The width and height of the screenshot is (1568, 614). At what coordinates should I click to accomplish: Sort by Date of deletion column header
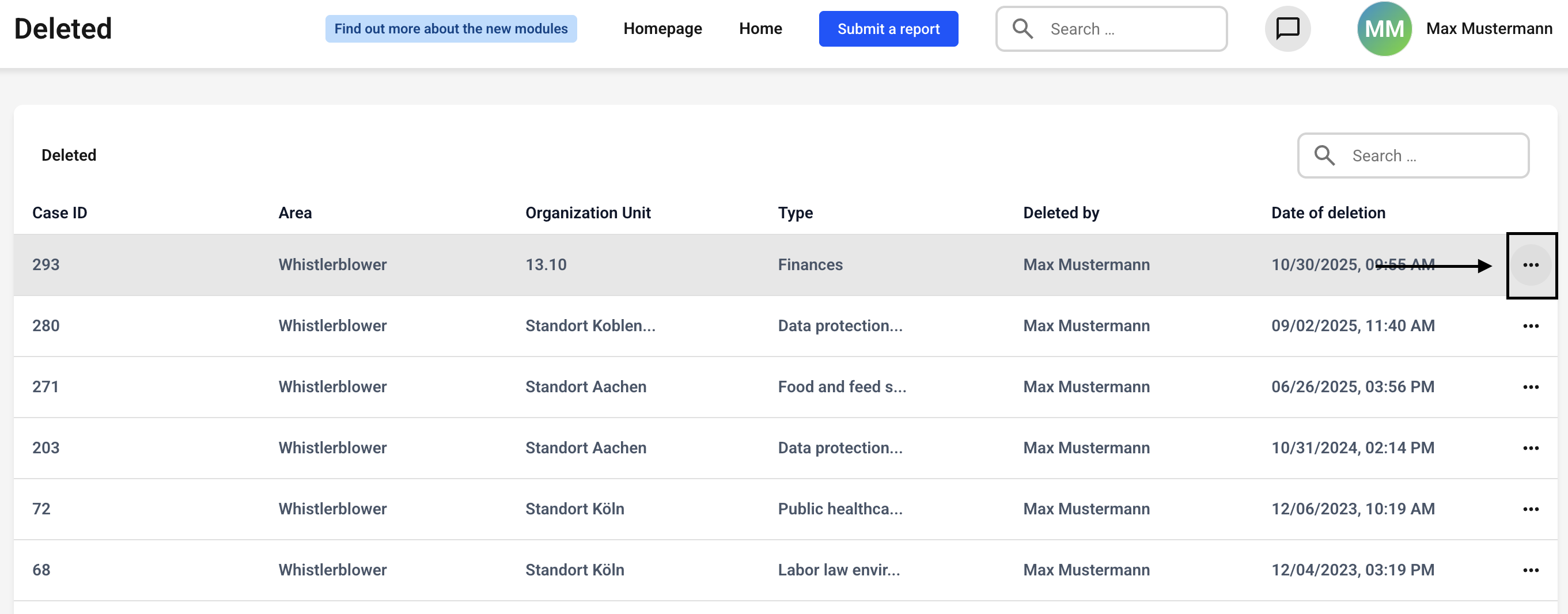1328,213
